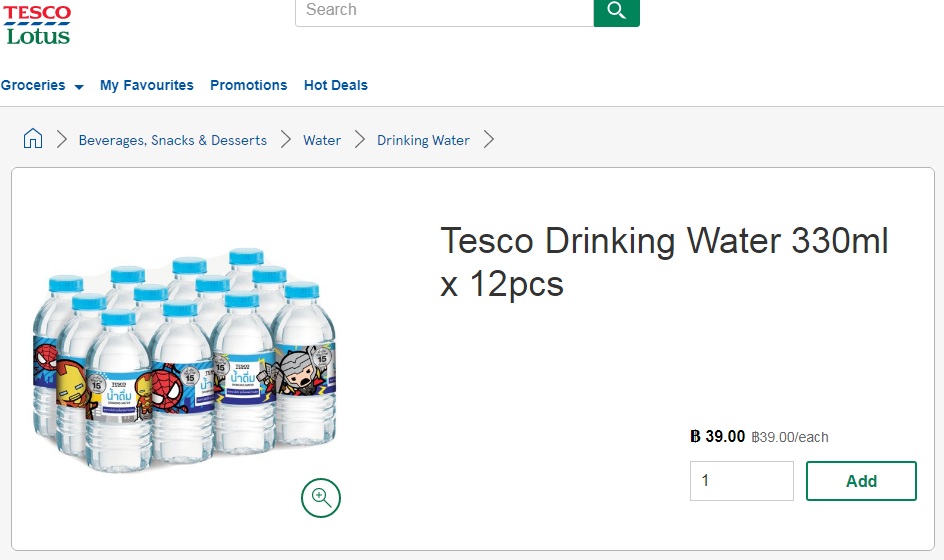
Task: Zoom product image with magnifier icon
Action: (321, 498)
